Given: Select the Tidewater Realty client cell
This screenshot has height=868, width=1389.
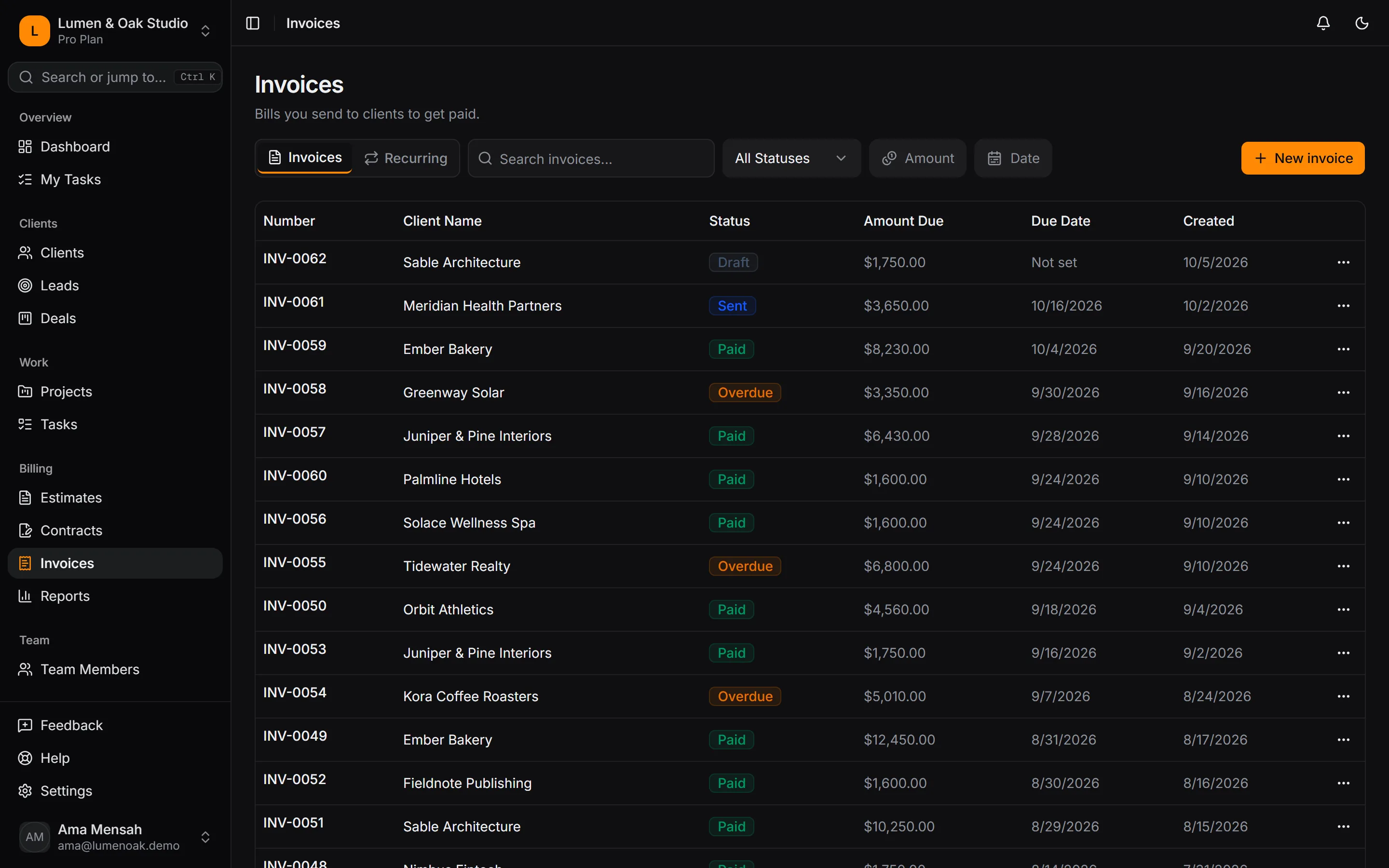Looking at the screenshot, I should click(456, 566).
